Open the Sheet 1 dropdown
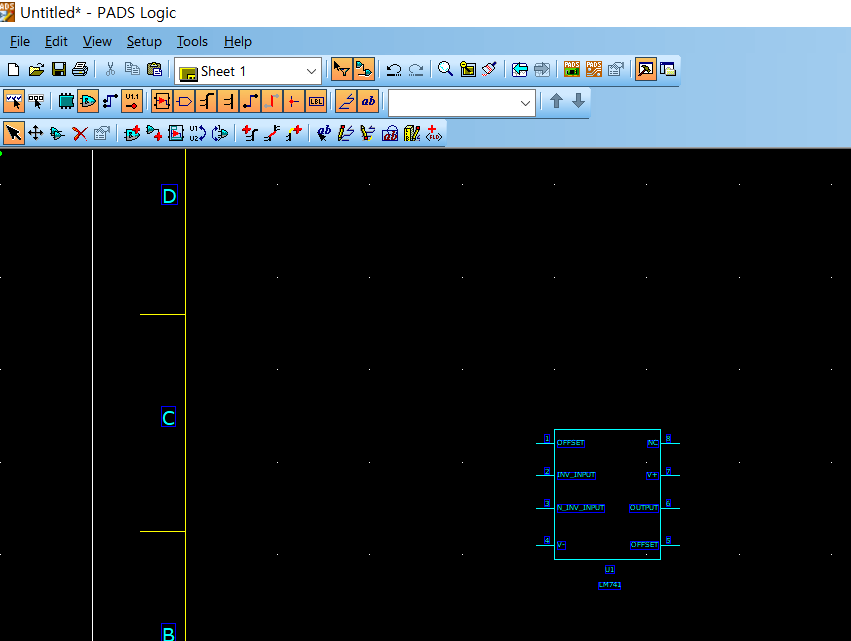The width and height of the screenshot is (851, 641). click(x=311, y=71)
